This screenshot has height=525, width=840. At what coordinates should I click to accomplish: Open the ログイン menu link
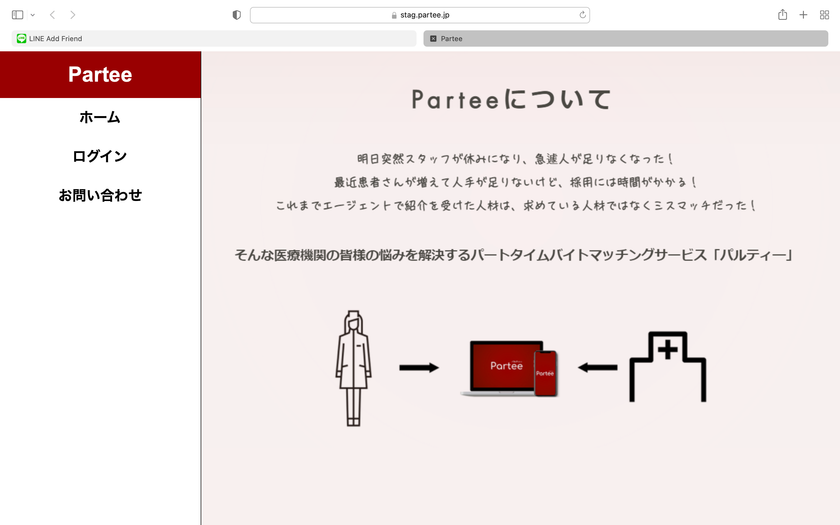coord(100,156)
